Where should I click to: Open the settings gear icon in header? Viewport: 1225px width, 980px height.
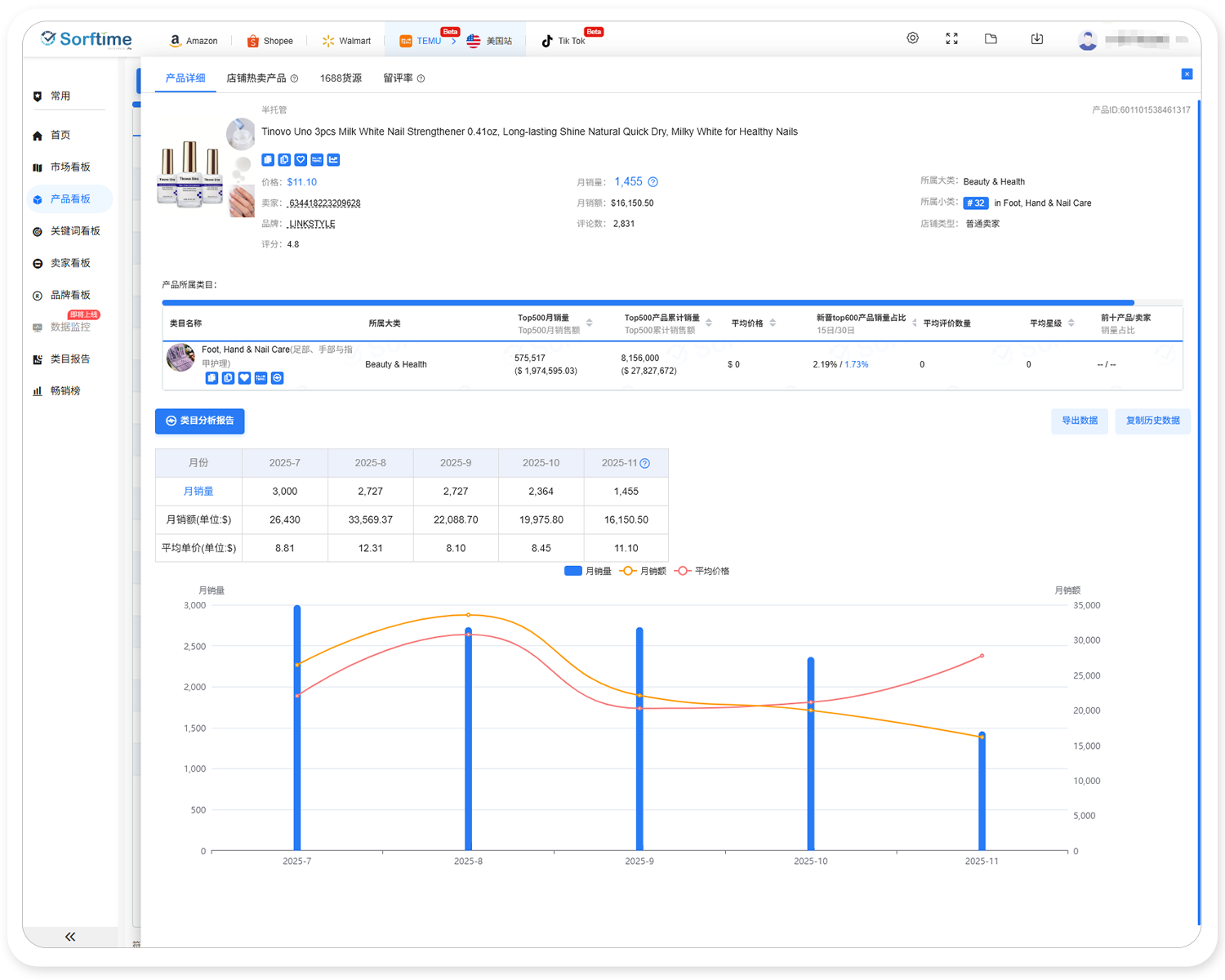click(x=912, y=38)
